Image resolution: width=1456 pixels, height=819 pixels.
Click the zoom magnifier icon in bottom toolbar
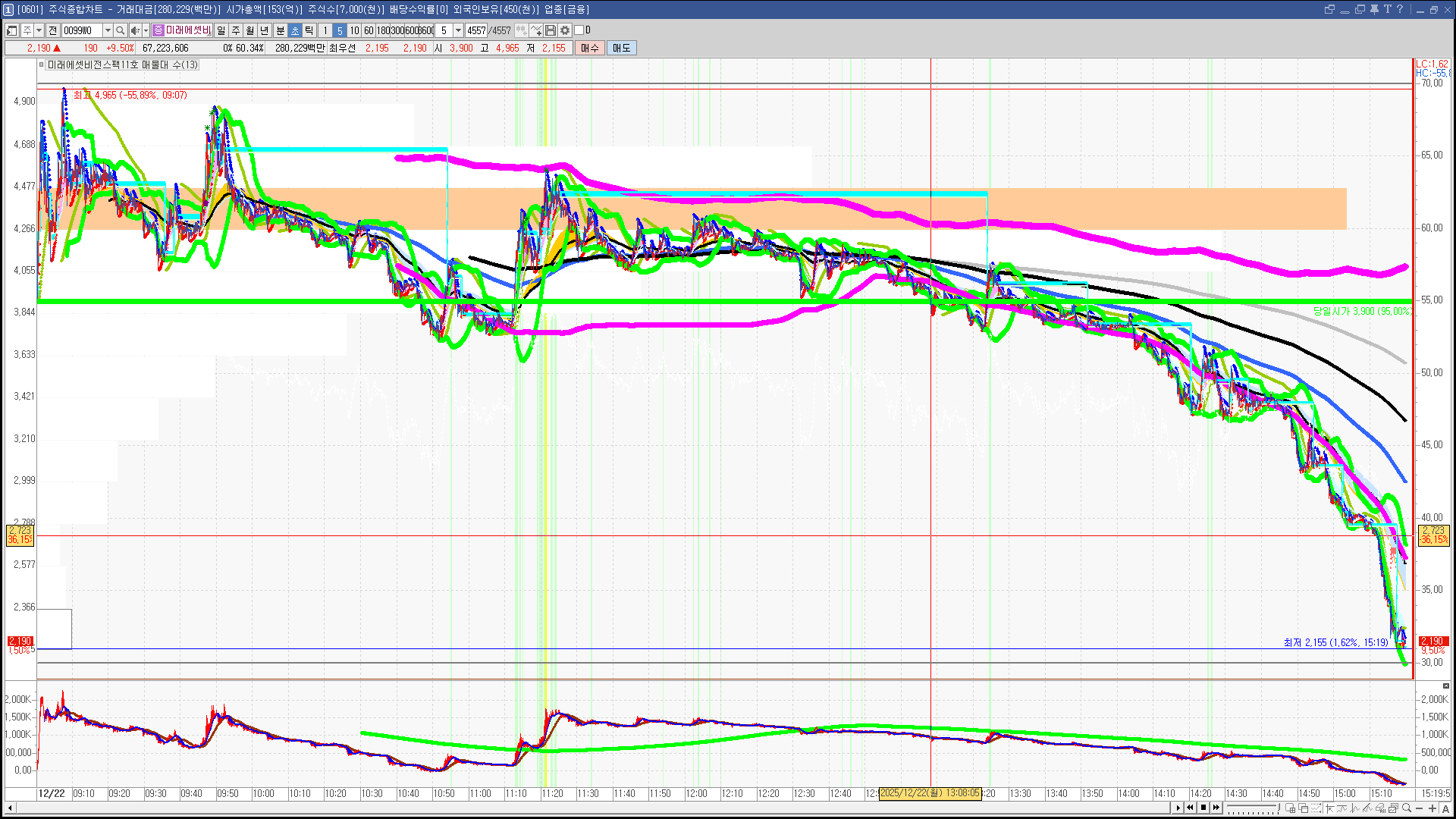pos(1407,808)
